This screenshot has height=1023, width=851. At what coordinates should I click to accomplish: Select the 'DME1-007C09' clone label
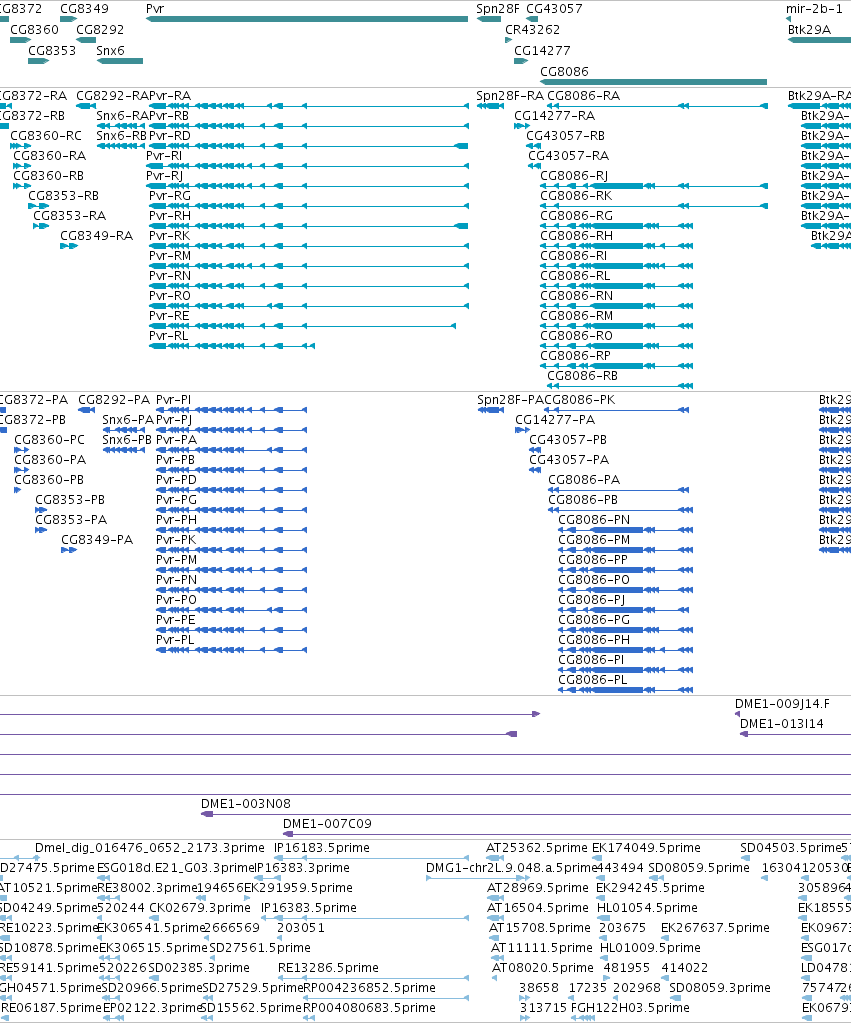point(328,823)
